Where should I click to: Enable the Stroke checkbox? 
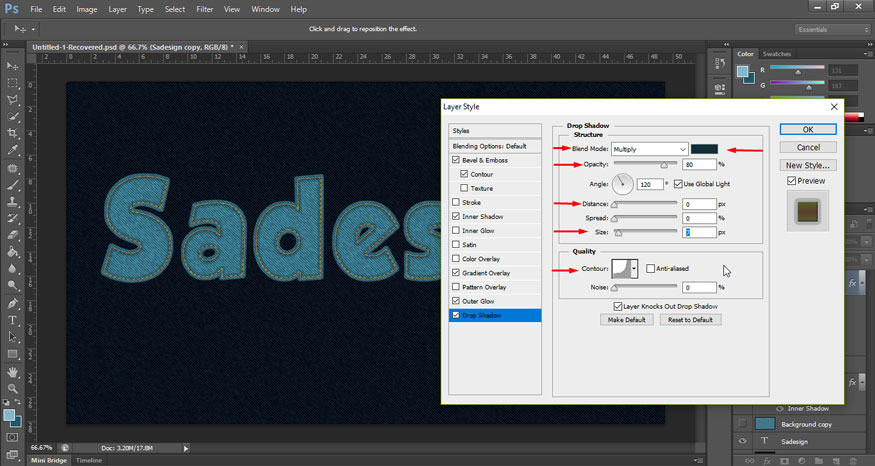click(x=456, y=202)
